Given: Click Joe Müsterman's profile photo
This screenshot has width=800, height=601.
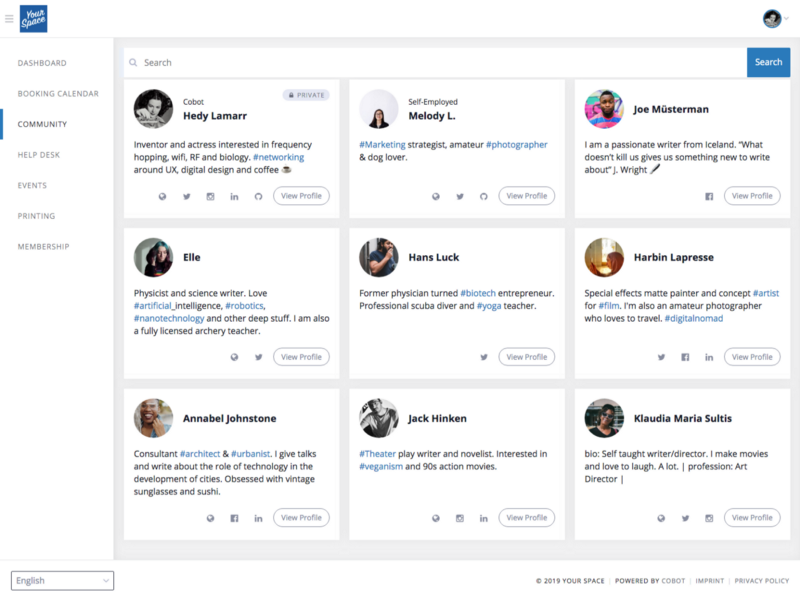Looking at the screenshot, I should tap(604, 109).
